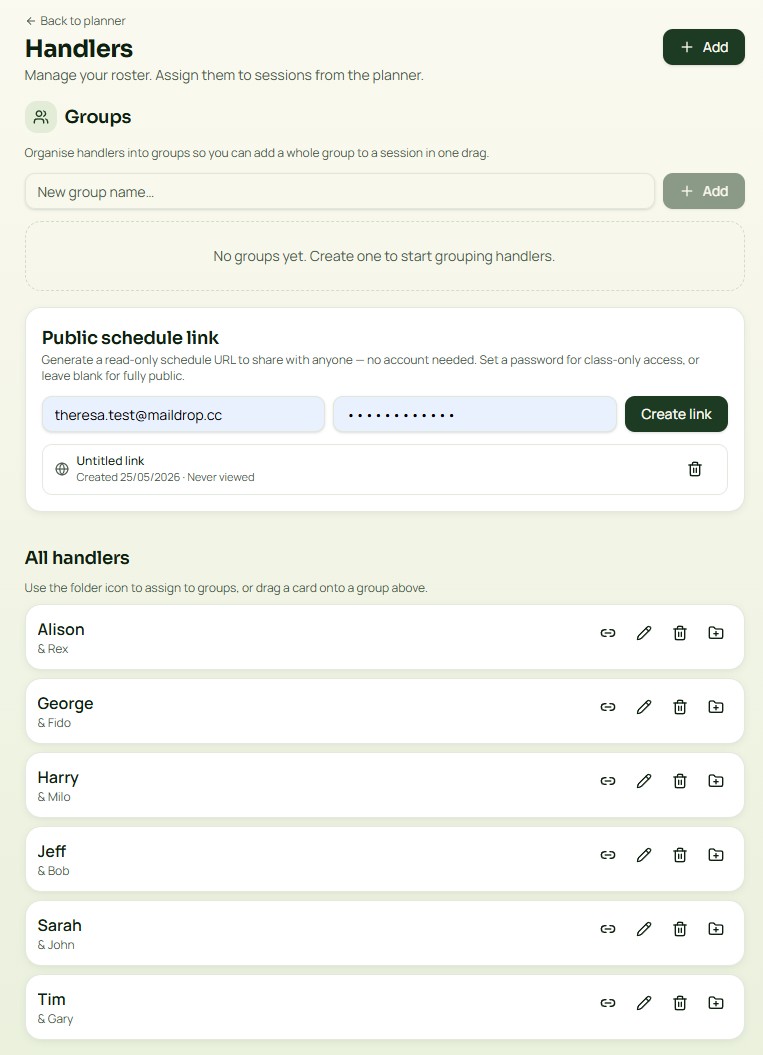Image resolution: width=763 pixels, height=1055 pixels.
Task: Delete handler Alison
Action: click(x=680, y=632)
